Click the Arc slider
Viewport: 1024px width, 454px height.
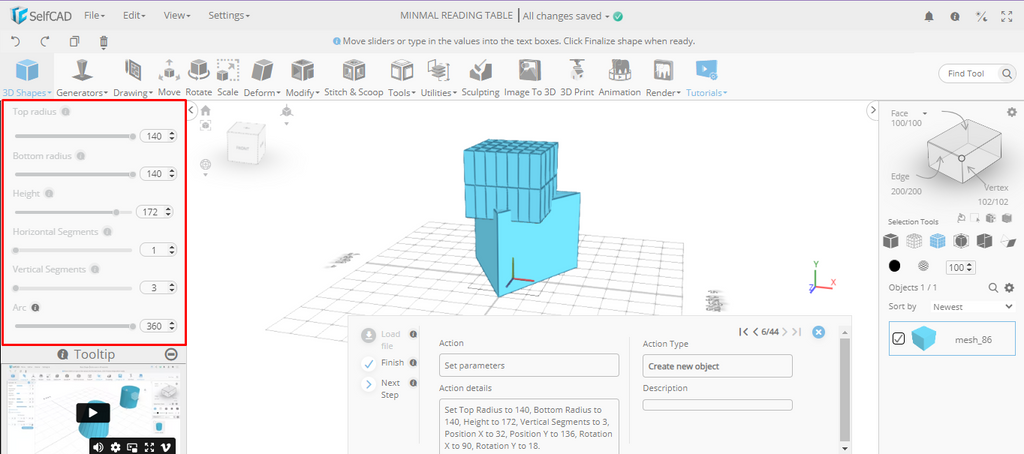75,326
